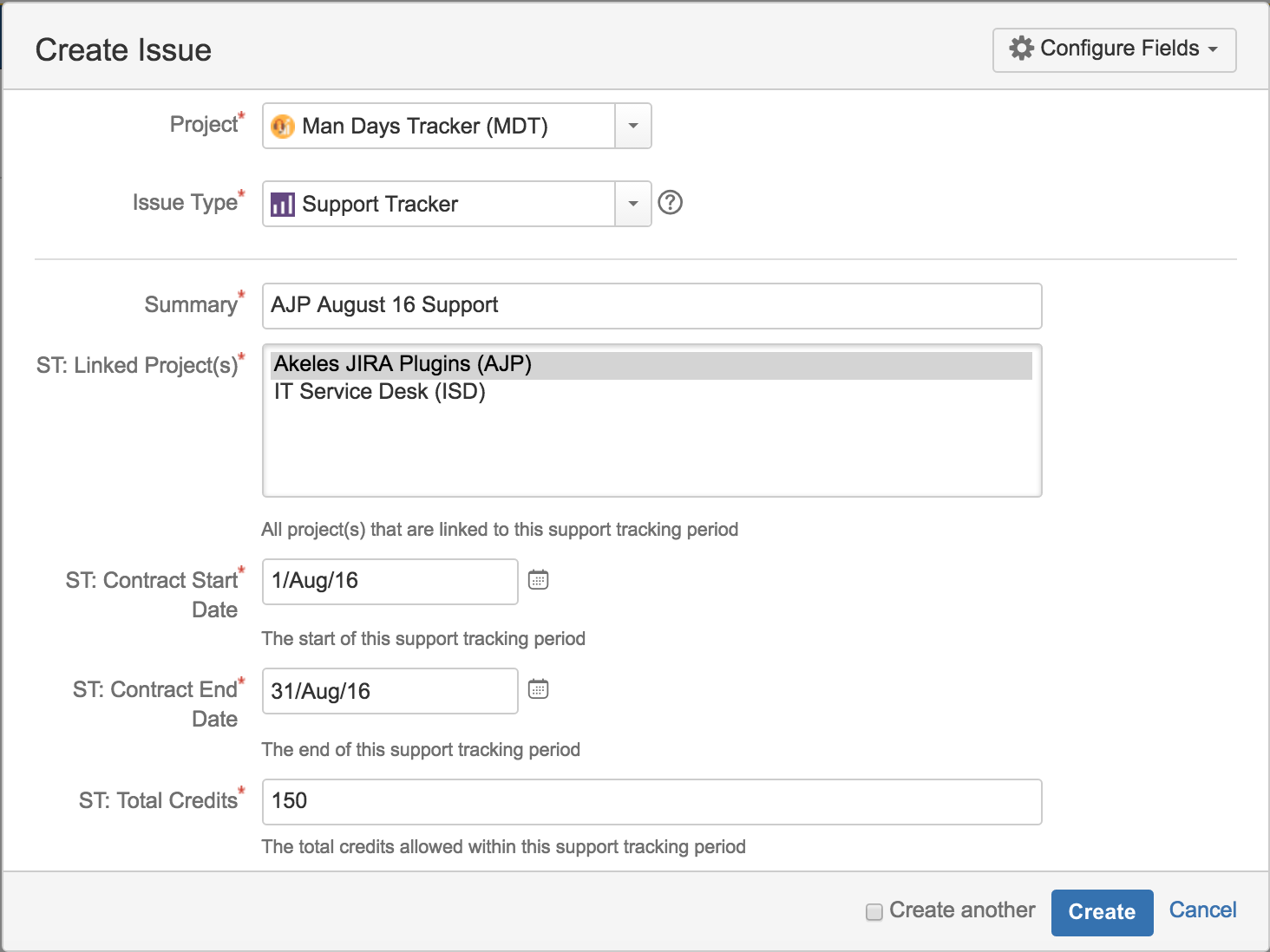Click the Support Tracker issue type icon

click(283, 205)
